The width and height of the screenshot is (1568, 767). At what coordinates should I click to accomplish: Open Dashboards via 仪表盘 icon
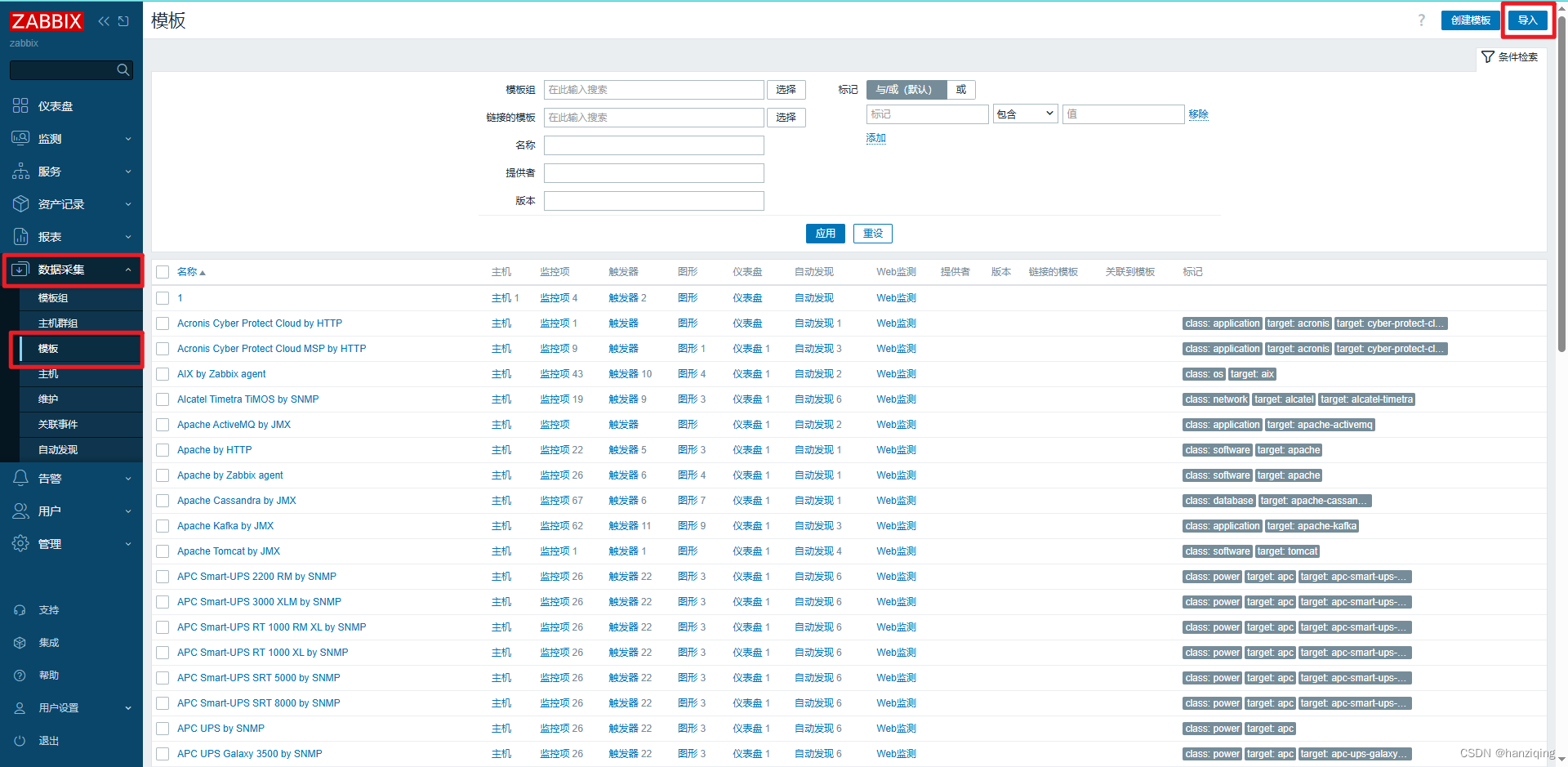pyautogui.click(x=20, y=106)
